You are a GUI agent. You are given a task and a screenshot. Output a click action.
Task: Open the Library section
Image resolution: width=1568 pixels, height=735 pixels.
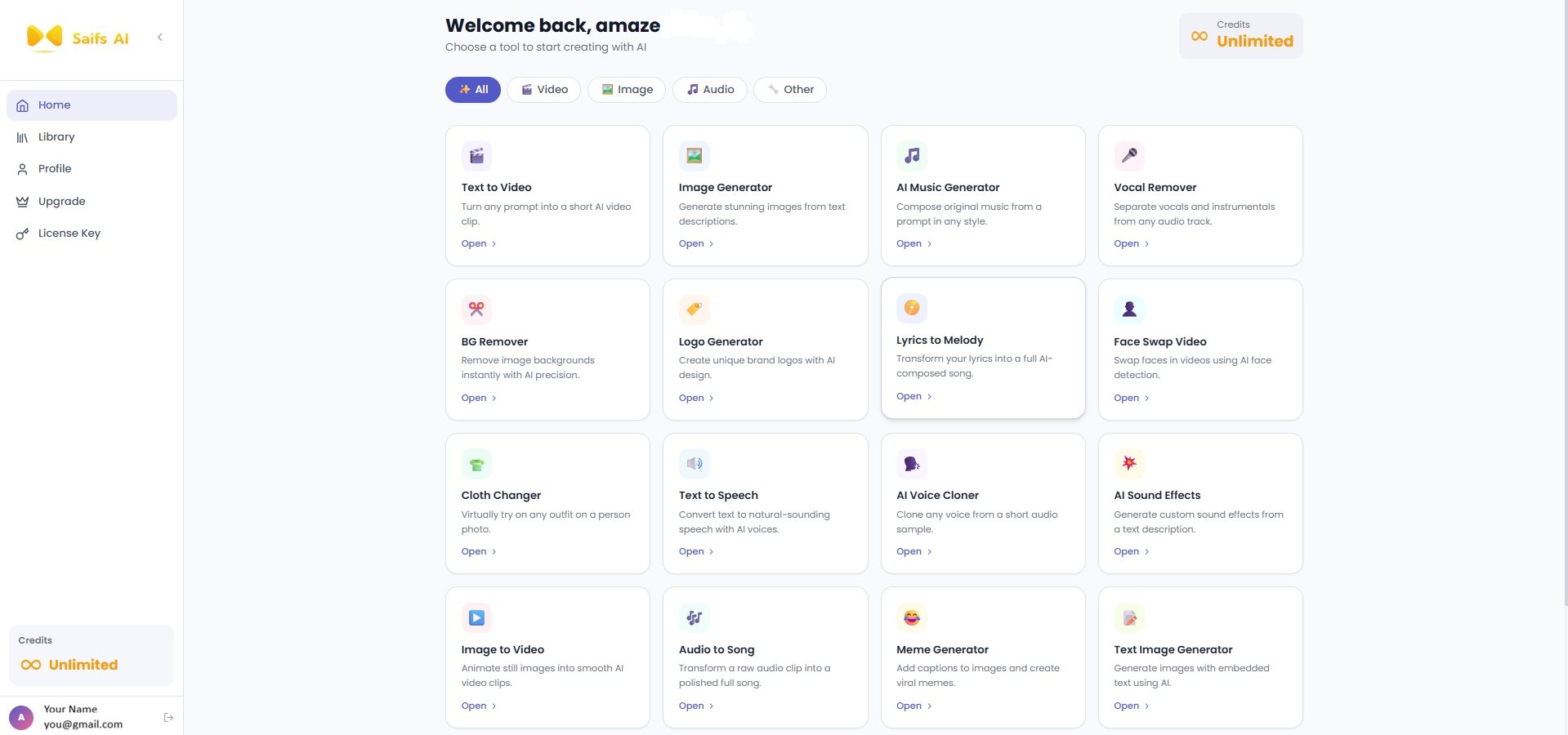click(57, 136)
